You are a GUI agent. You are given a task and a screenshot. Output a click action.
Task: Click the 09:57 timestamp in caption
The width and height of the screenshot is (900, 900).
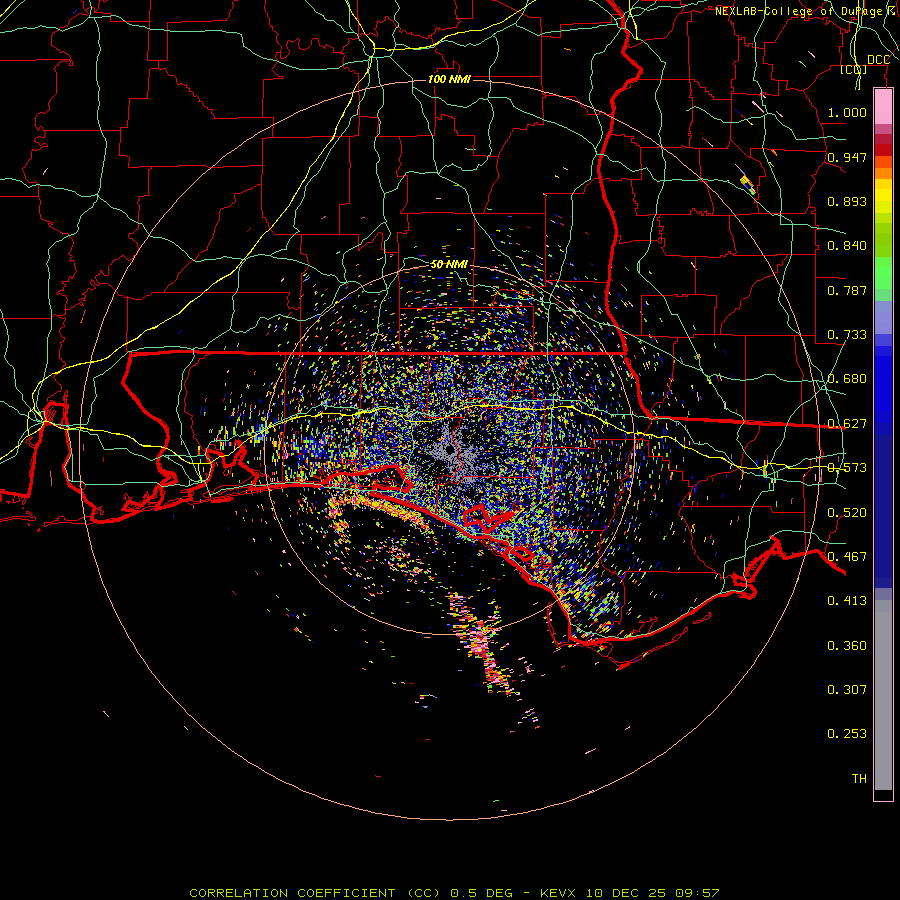point(696,893)
